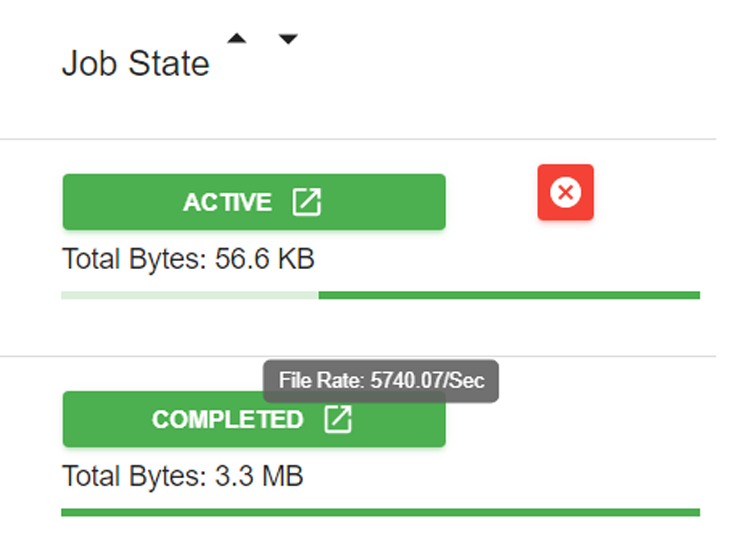Open the COMPLETED job details
Viewport: 750px width, 539px height.
[254, 419]
